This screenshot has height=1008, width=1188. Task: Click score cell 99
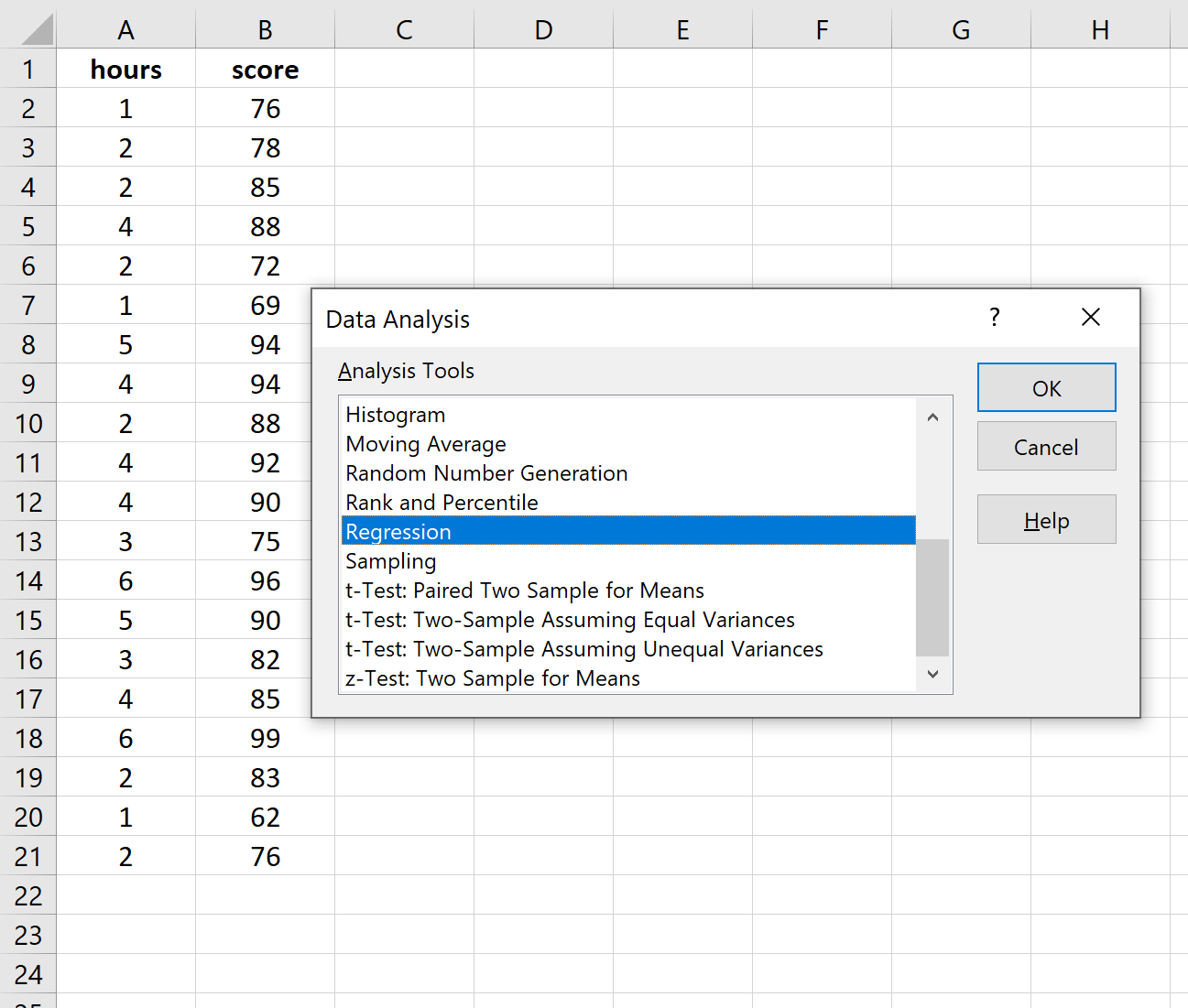(x=266, y=738)
